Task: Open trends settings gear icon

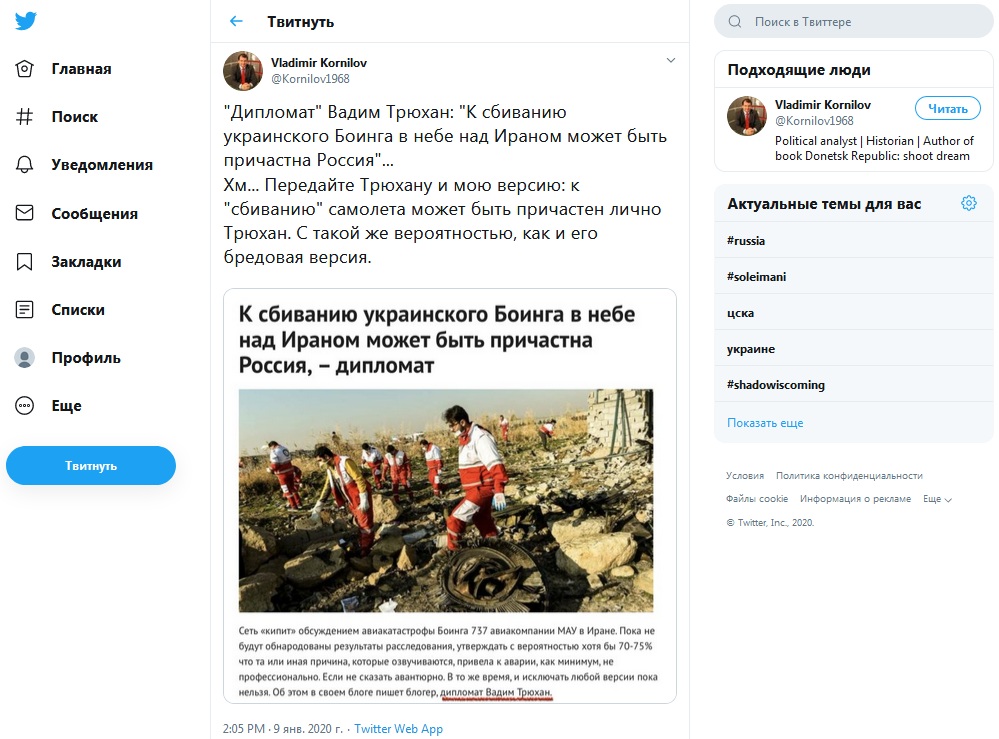Action: (x=968, y=204)
